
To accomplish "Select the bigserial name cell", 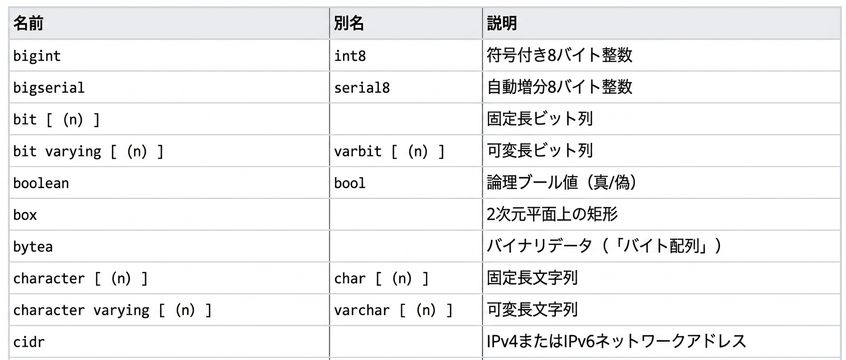I will tap(169, 87).
